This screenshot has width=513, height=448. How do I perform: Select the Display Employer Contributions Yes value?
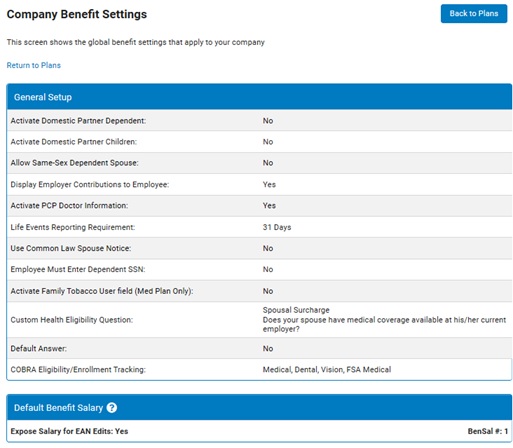[x=269, y=184]
